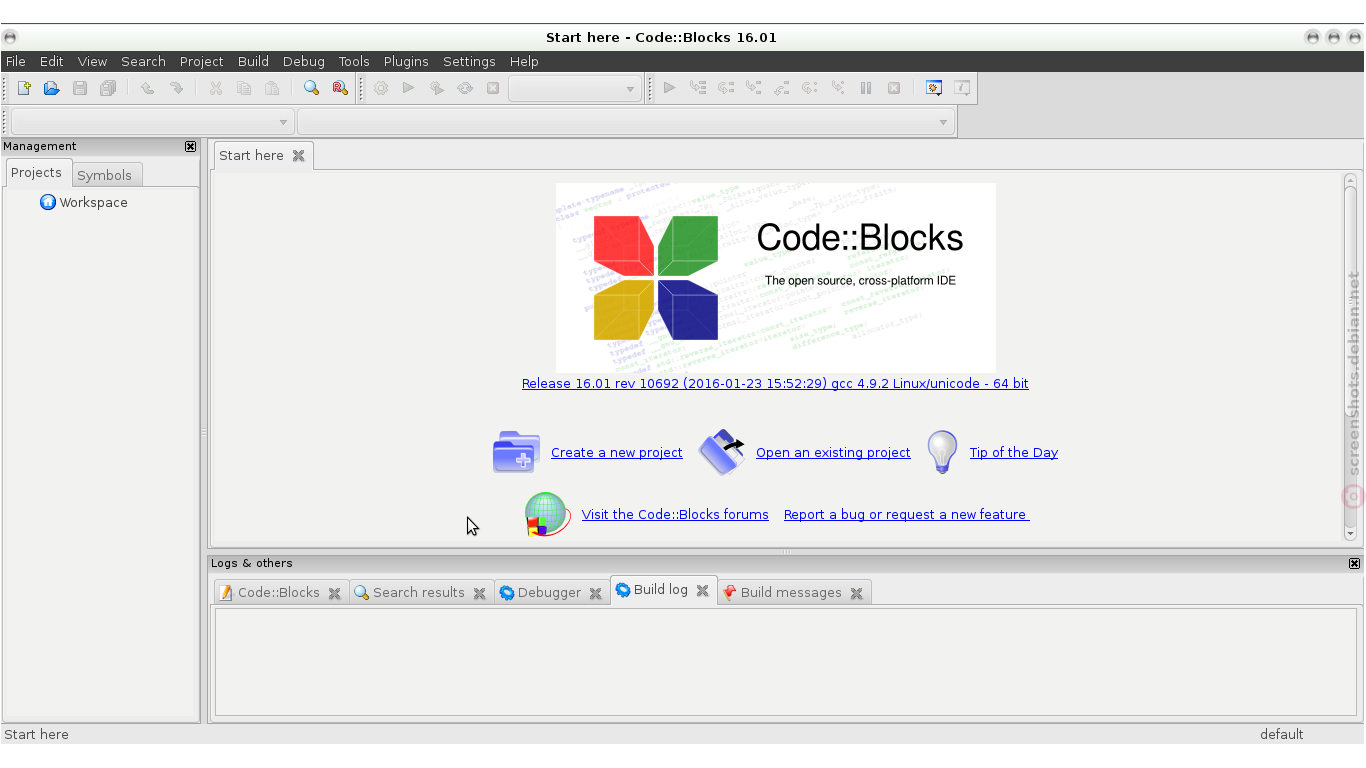Open the Project menu

[202, 61]
